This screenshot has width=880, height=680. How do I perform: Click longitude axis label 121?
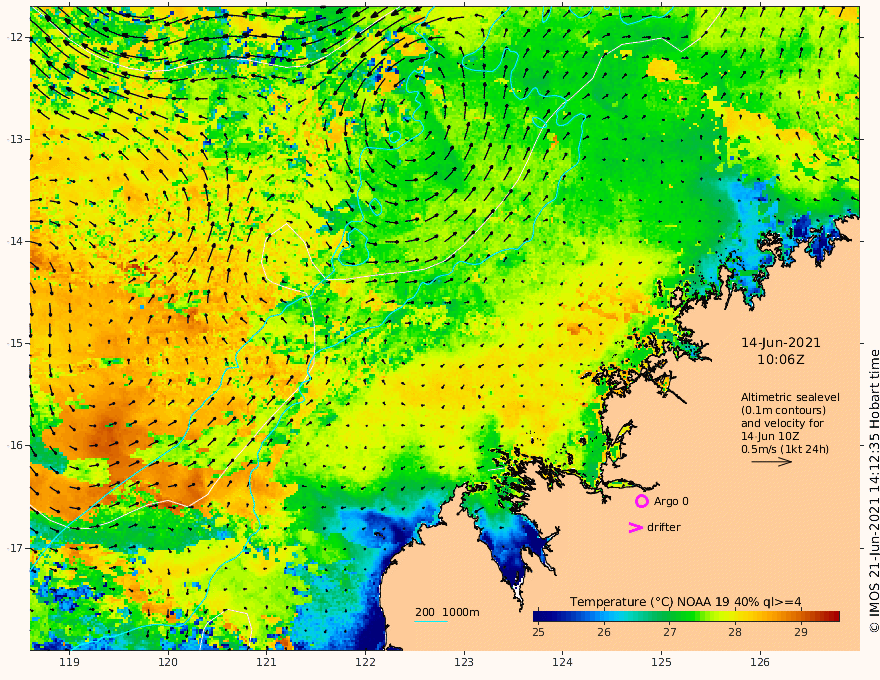tap(267, 663)
